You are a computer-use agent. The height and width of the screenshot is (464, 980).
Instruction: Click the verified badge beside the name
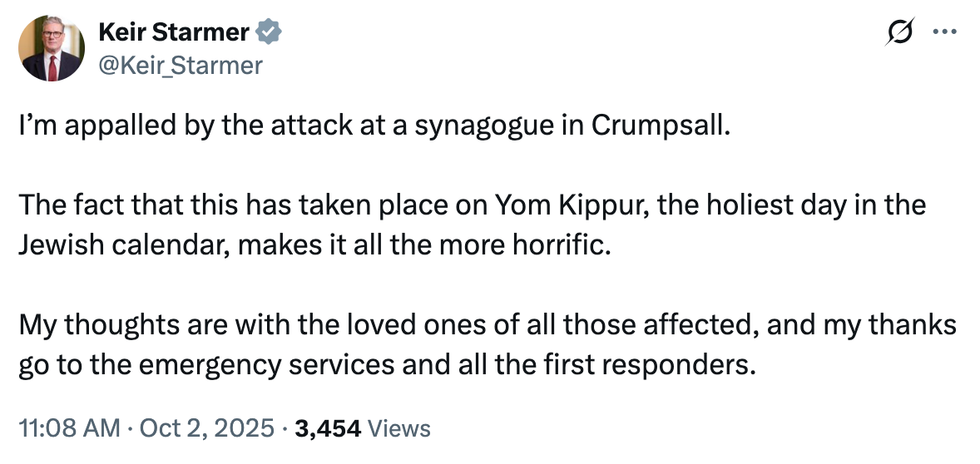click(x=269, y=33)
